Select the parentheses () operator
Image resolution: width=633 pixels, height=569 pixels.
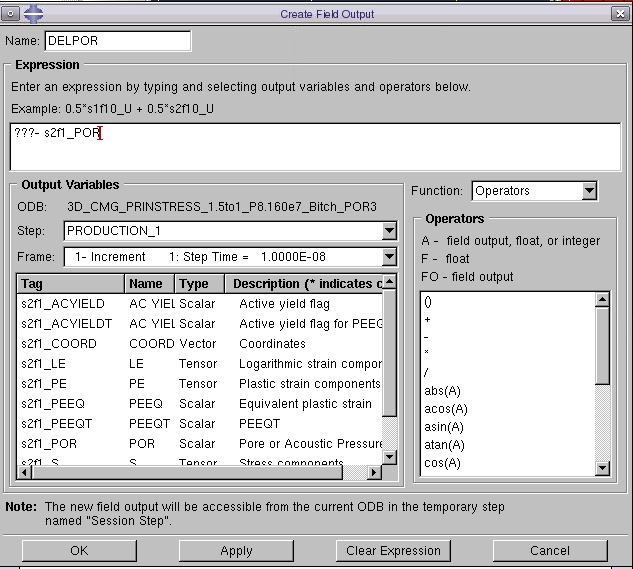[508, 302]
